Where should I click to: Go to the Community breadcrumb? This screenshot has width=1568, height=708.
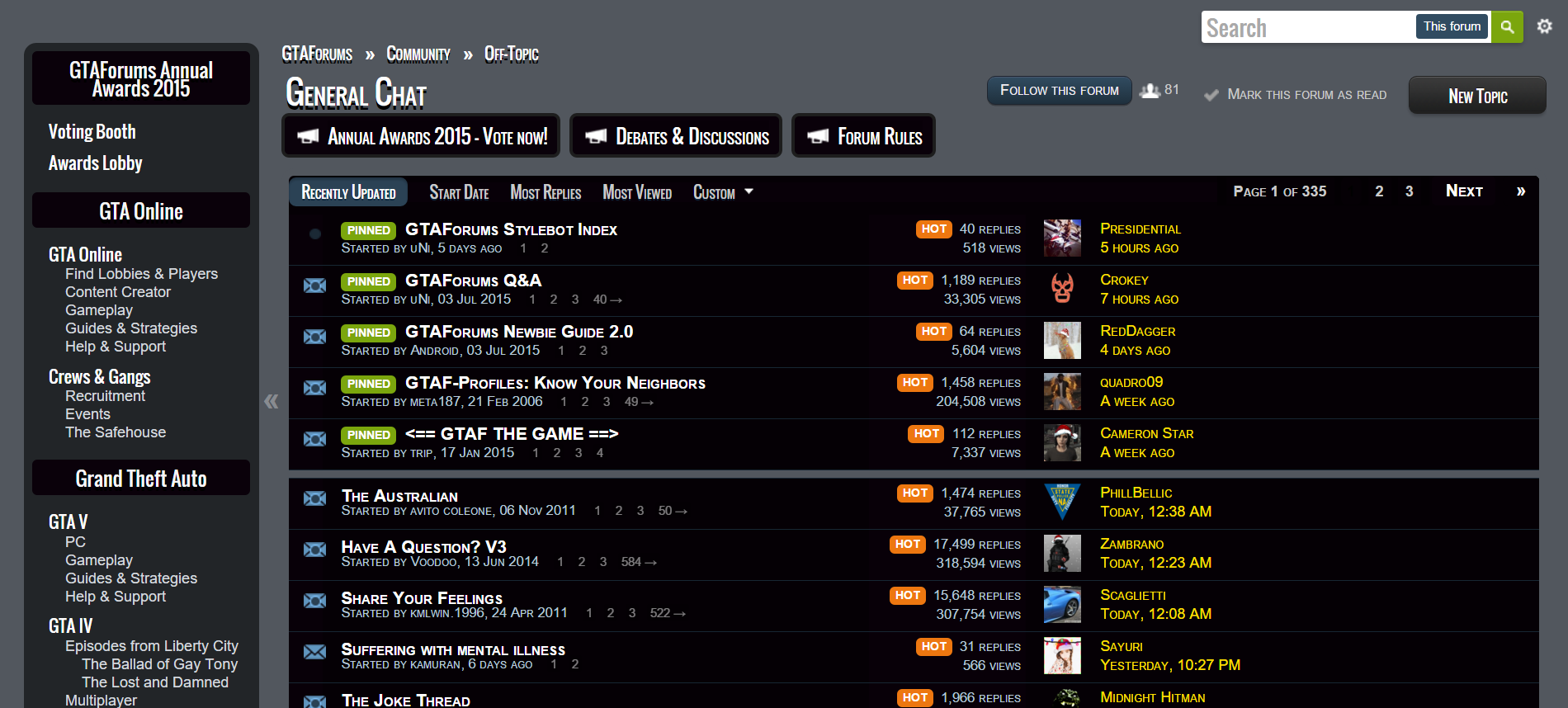[418, 54]
